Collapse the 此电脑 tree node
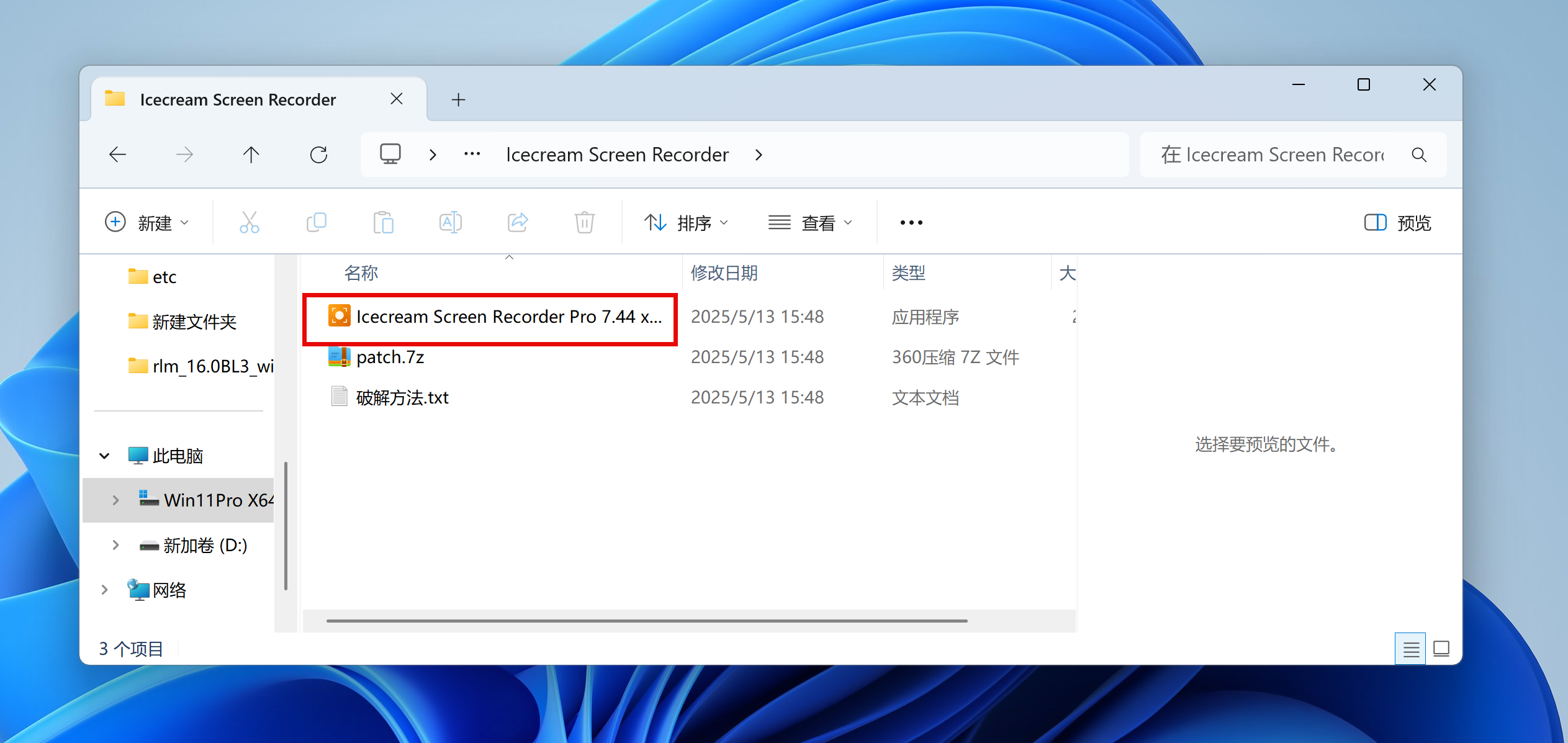This screenshot has height=743, width=1568. 104,456
